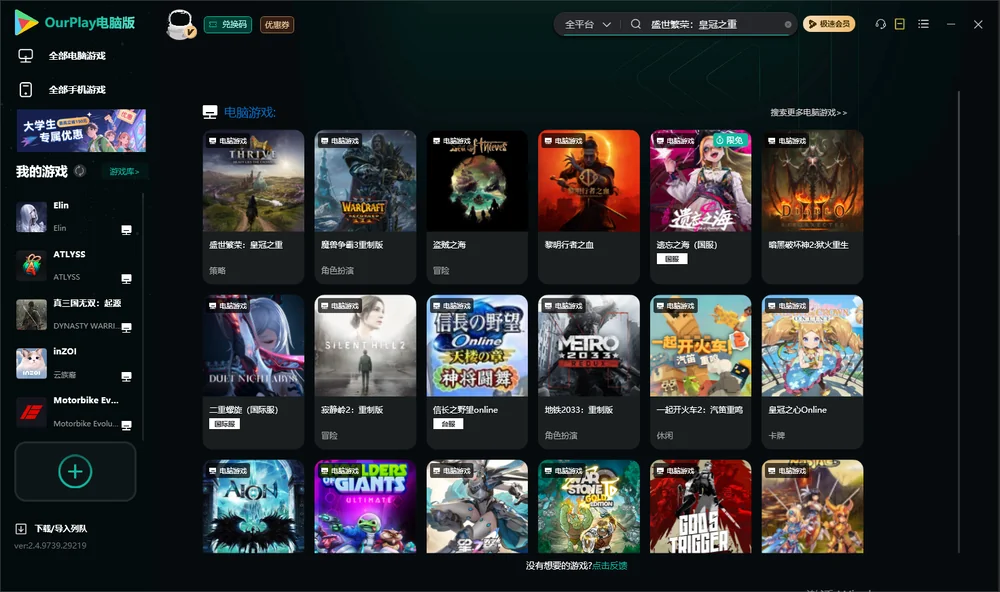
Task: Open the 全平台 platform dropdown
Action: [x=587, y=24]
